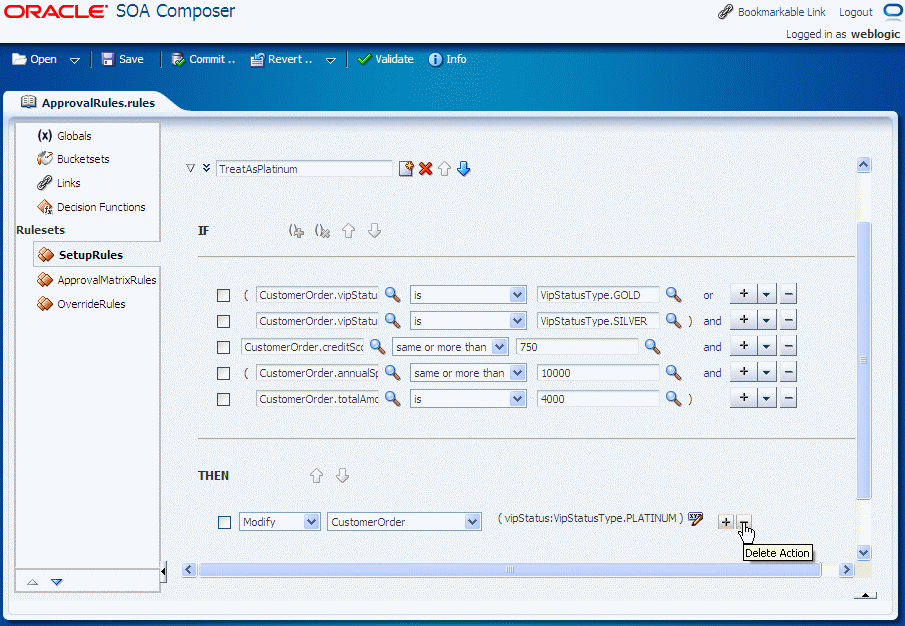This screenshot has height=626, width=905.
Task: Open the Info panel
Action: pyautogui.click(x=447, y=59)
